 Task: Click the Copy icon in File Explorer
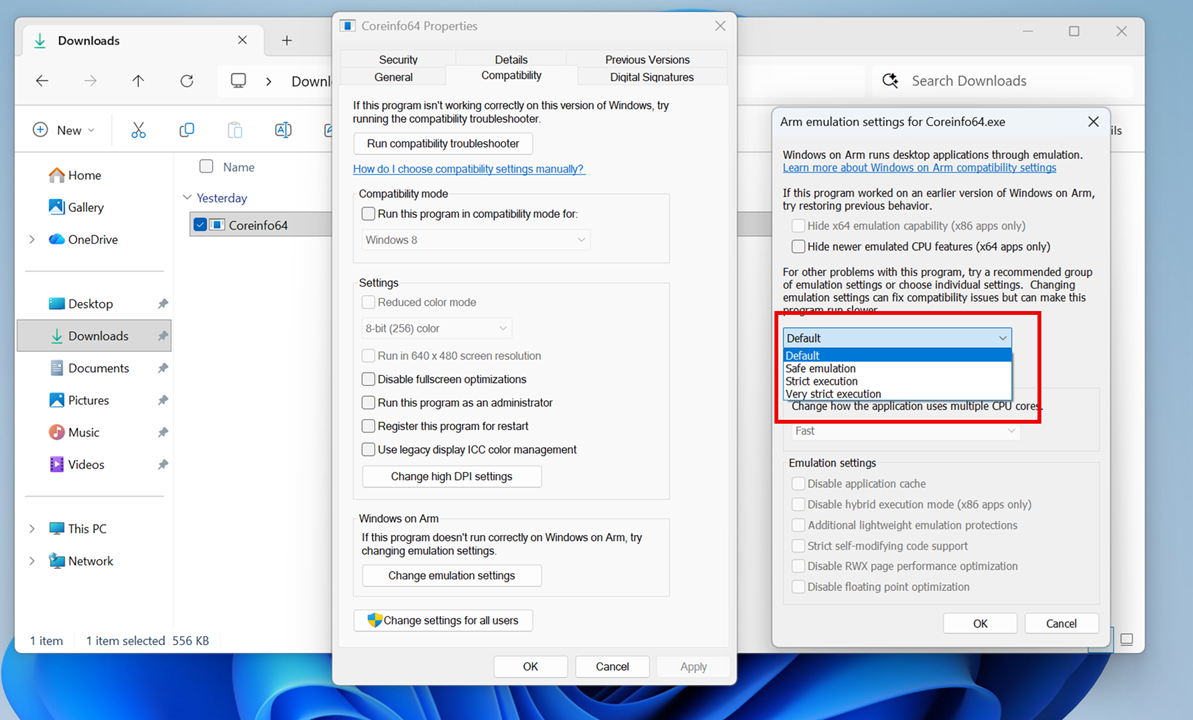186,130
